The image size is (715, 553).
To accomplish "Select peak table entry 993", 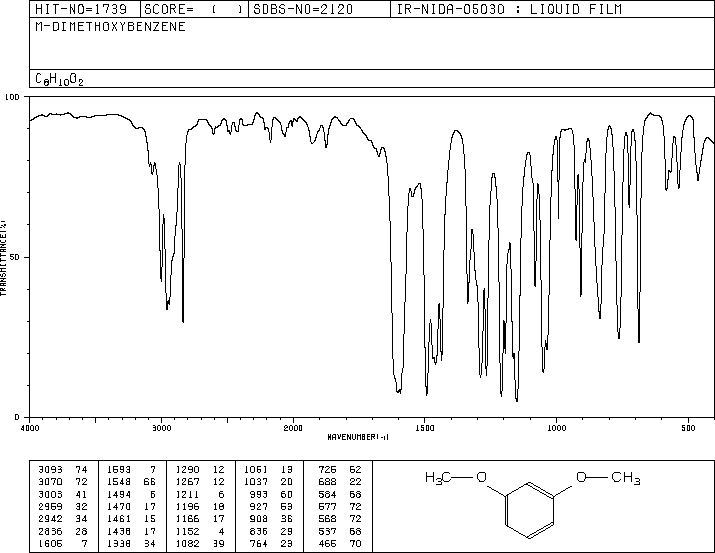I will coord(259,494).
